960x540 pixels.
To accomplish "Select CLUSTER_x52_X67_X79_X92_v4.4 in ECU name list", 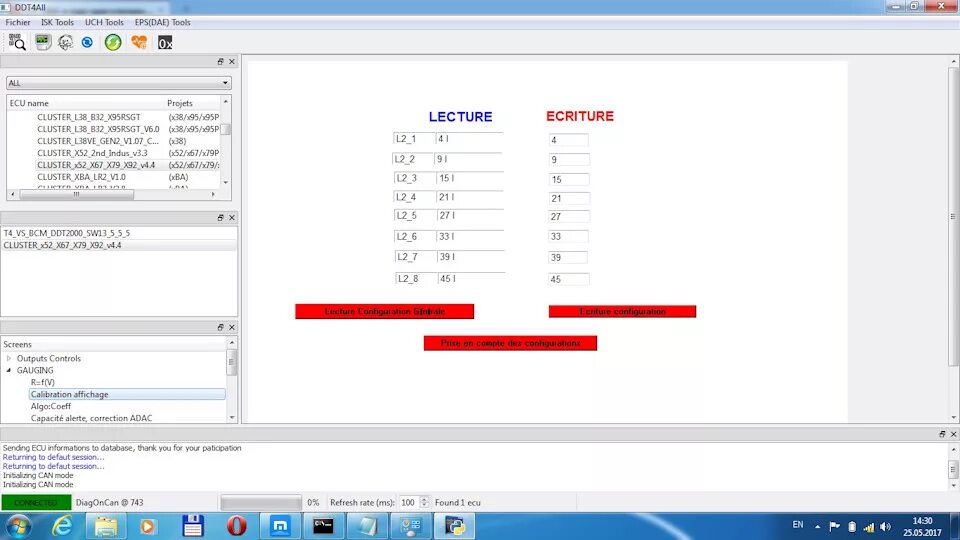I will click(96, 165).
